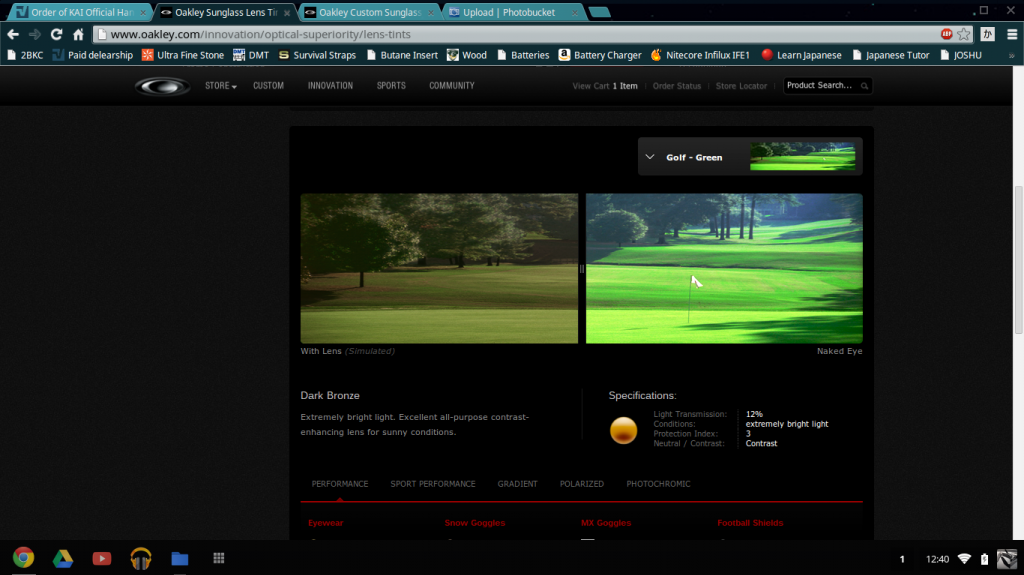Select the SPORT PERFORMANCE lens tab
The height and width of the screenshot is (575, 1024).
[x=433, y=484]
